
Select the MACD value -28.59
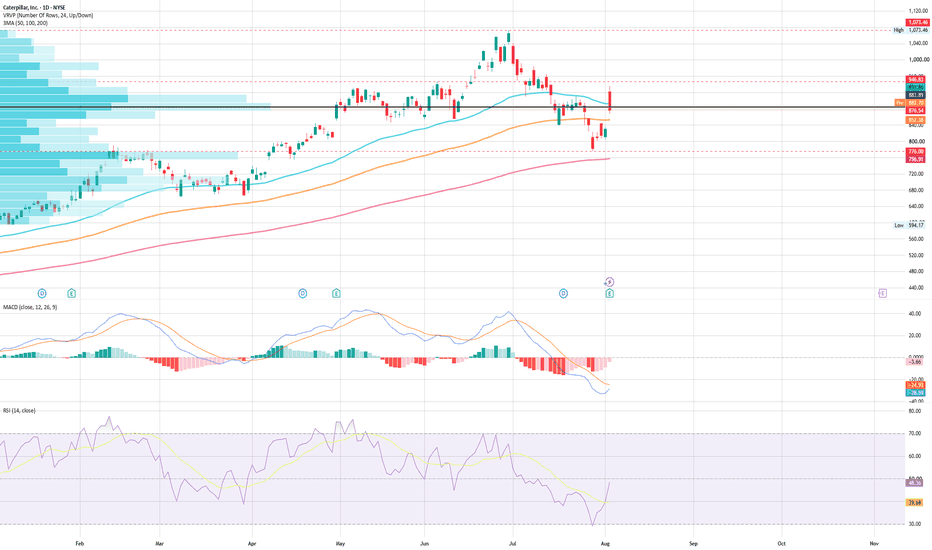(915, 392)
